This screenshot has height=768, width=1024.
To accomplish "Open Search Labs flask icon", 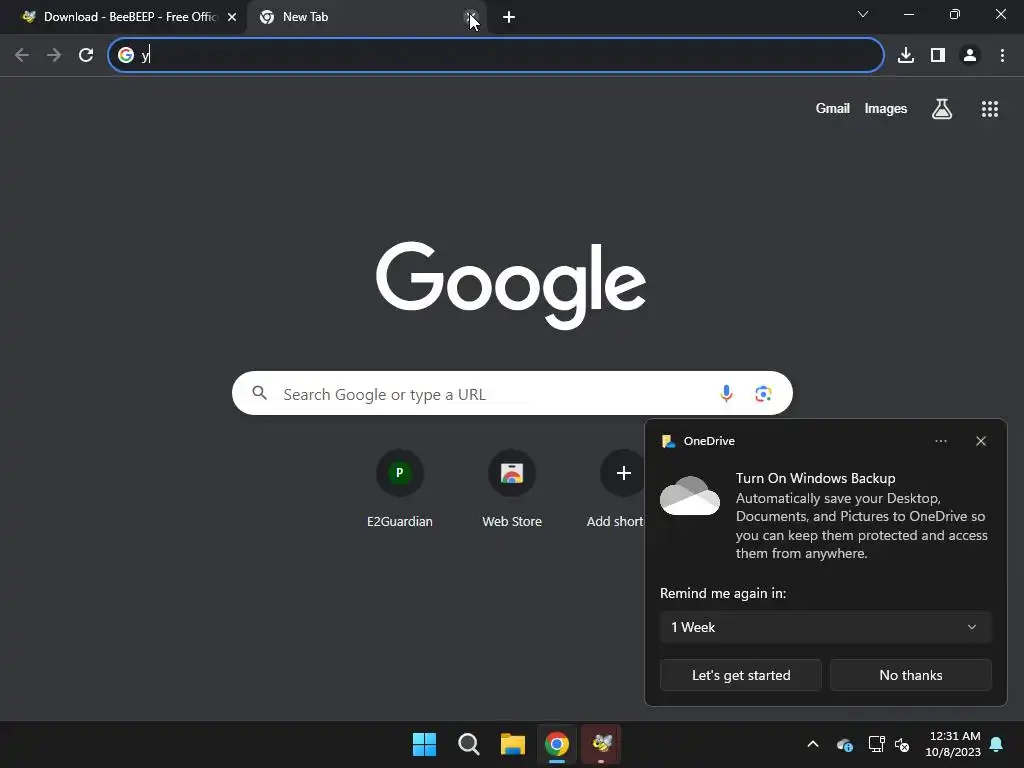I will pos(942,108).
